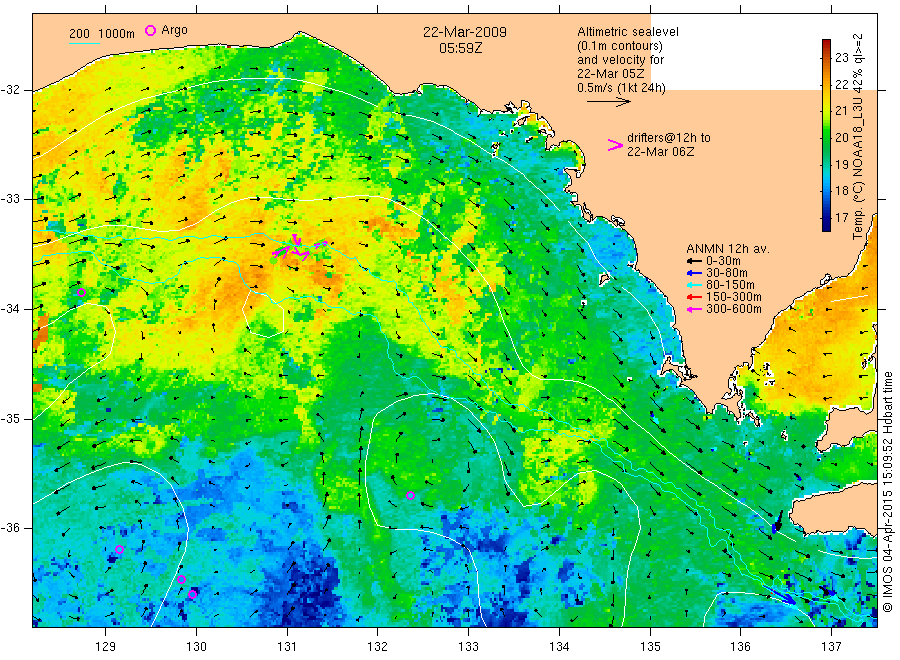Click the '300-600m' depth label

pyautogui.click(x=734, y=309)
